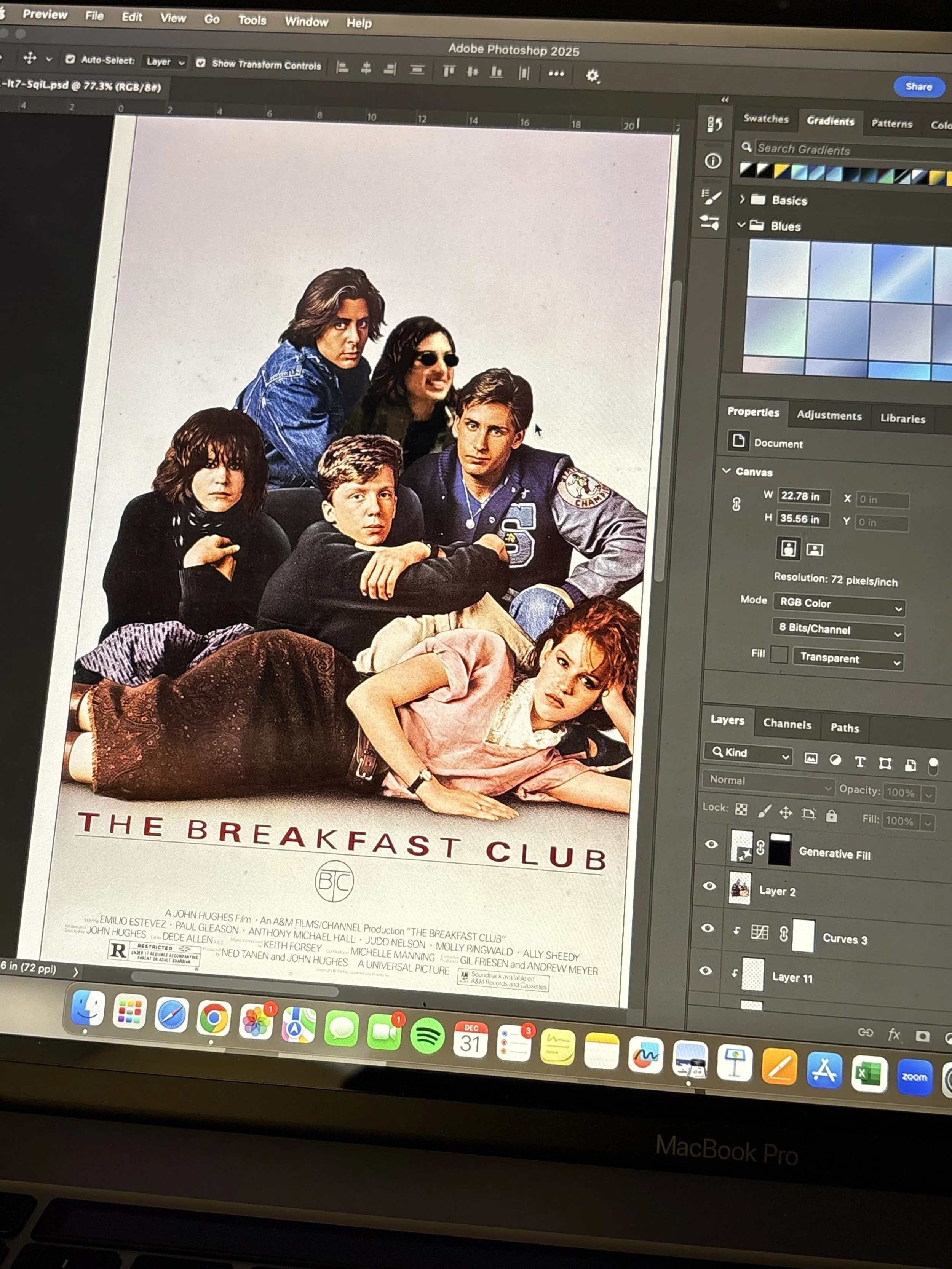Open the options bar settings gear
952x1269 pixels.
tap(592, 76)
